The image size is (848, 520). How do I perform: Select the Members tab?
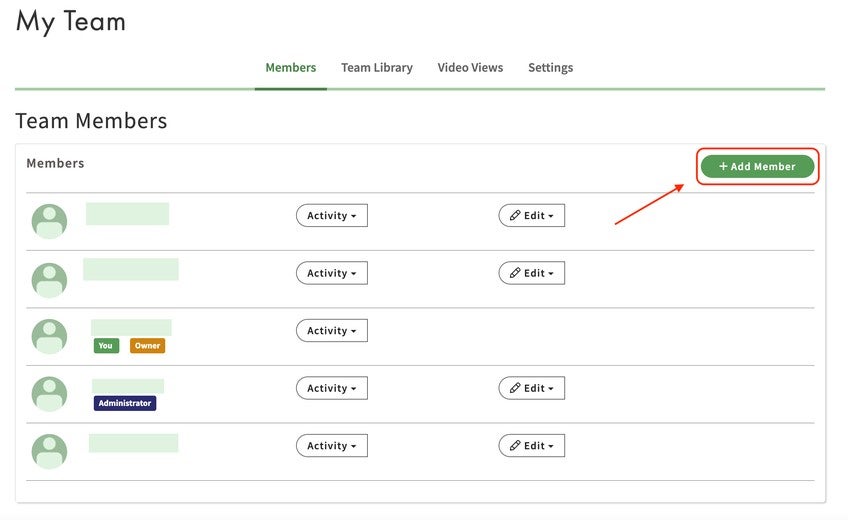(290, 68)
